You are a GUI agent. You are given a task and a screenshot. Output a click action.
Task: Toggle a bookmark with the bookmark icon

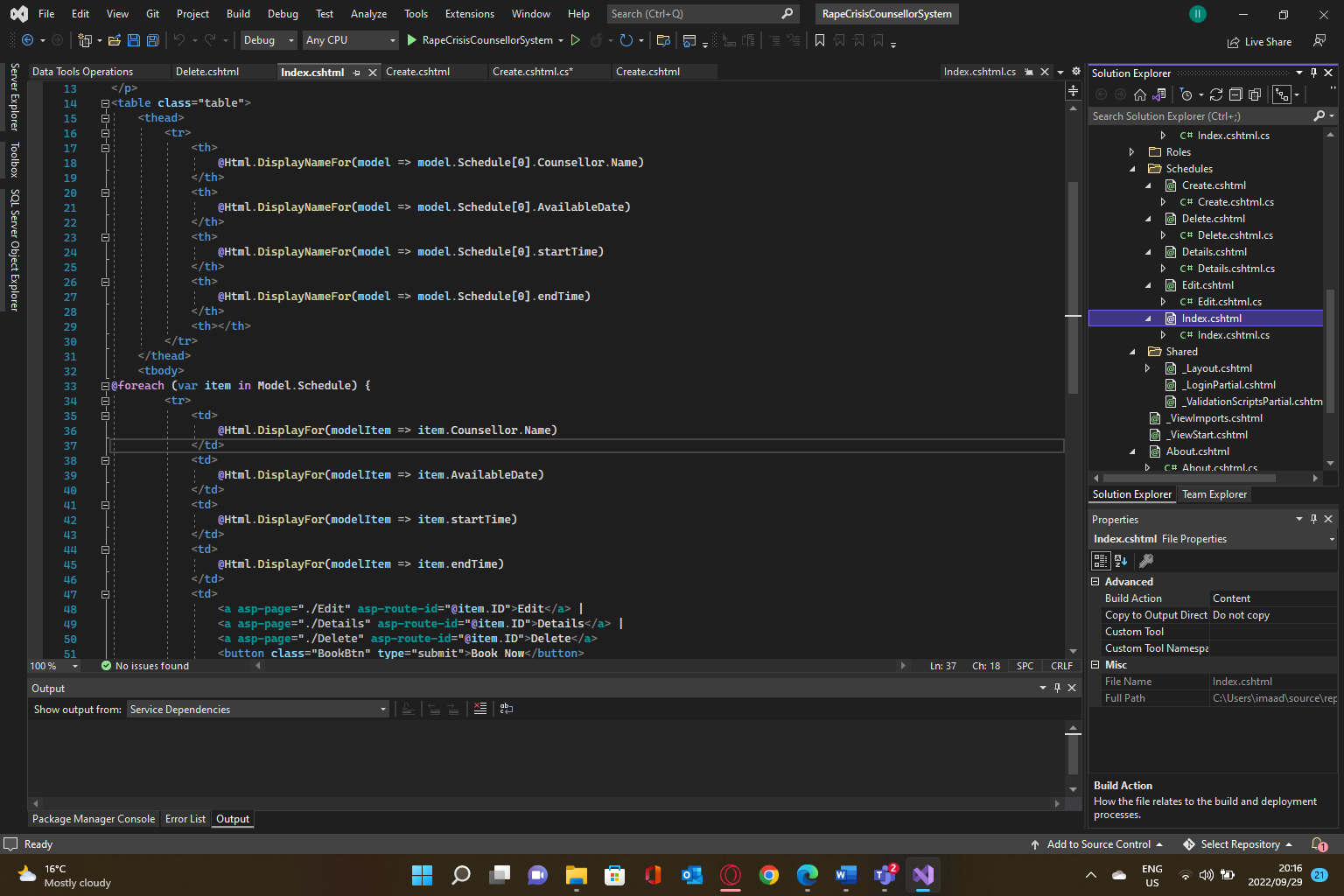(x=820, y=40)
